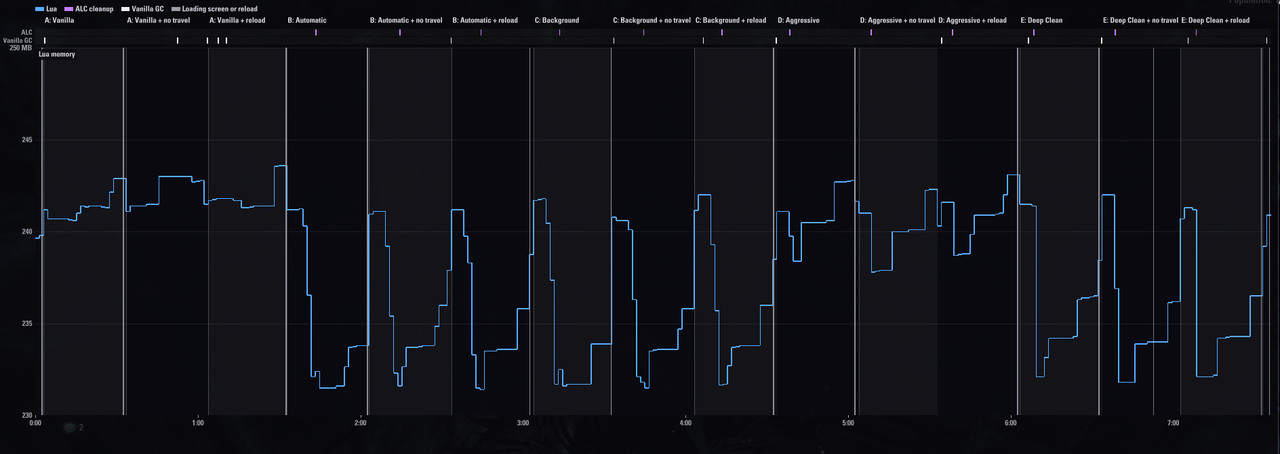
Task: Click the 230 y-axis value
Action: 27,415
